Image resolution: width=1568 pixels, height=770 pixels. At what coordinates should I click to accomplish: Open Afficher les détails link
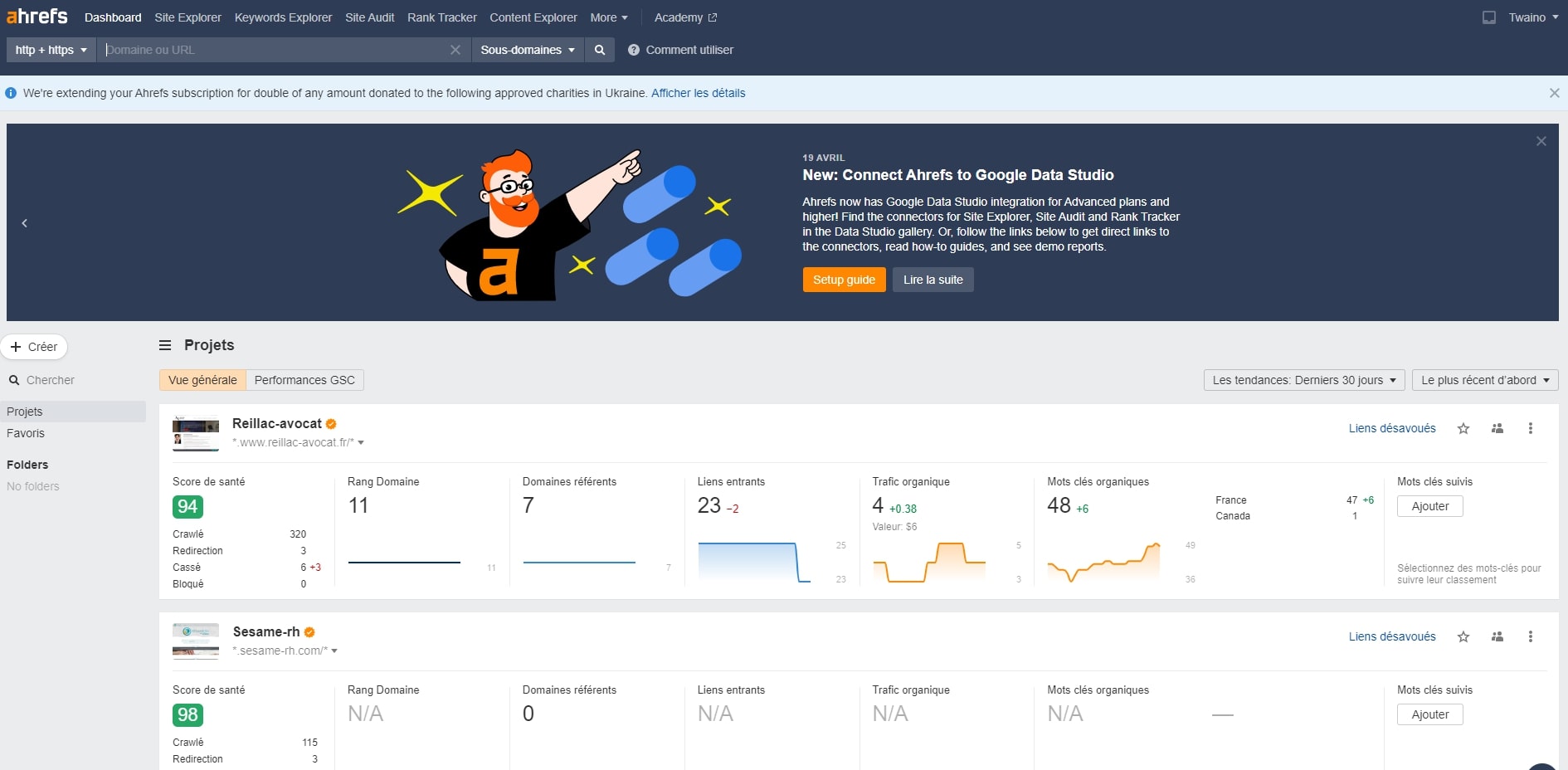pos(699,93)
